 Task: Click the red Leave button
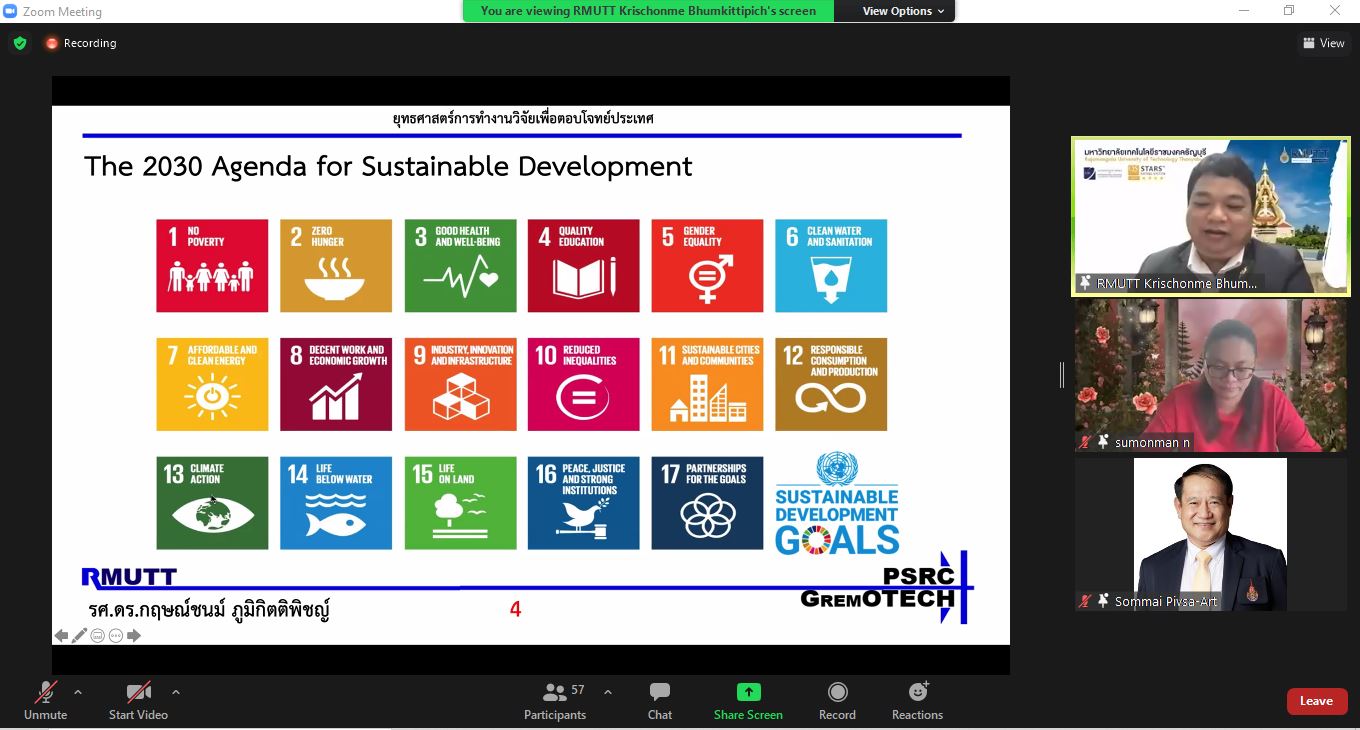point(1316,701)
